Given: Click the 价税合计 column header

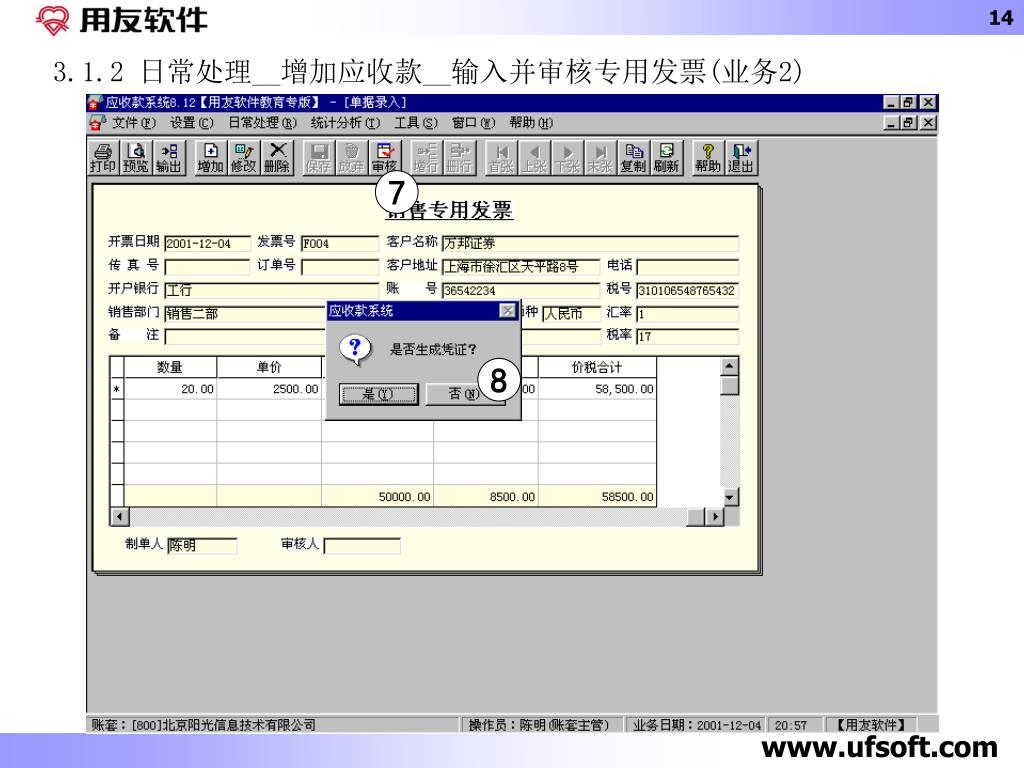Looking at the screenshot, I should coord(597,367).
